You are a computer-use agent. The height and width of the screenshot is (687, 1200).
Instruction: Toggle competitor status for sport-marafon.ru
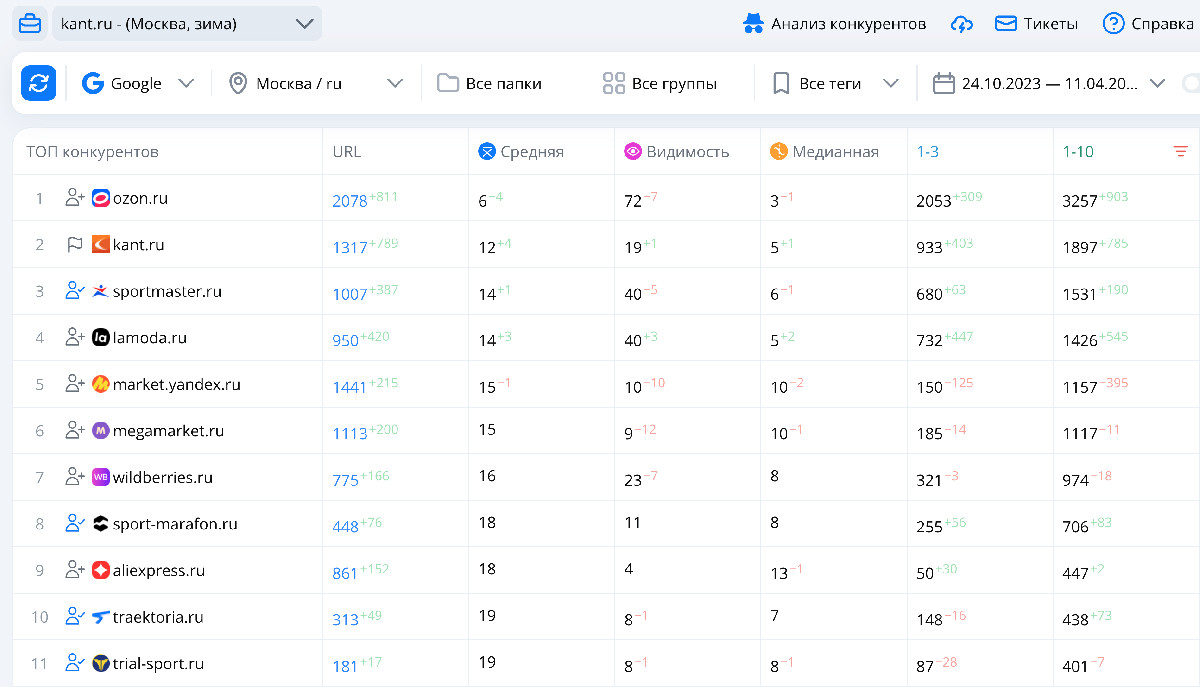tap(75, 523)
